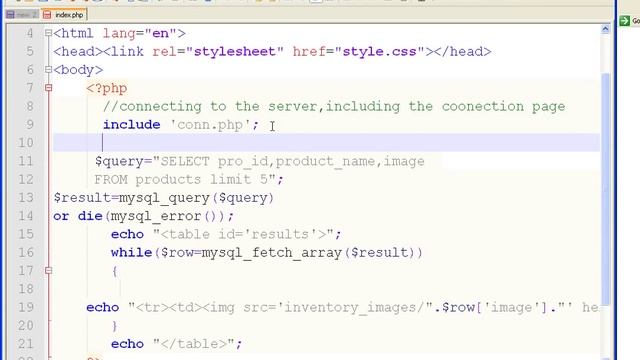Click the red save icon on index.php tab
The width and height of the screenshot is (640, 360).
pos(47,15)
